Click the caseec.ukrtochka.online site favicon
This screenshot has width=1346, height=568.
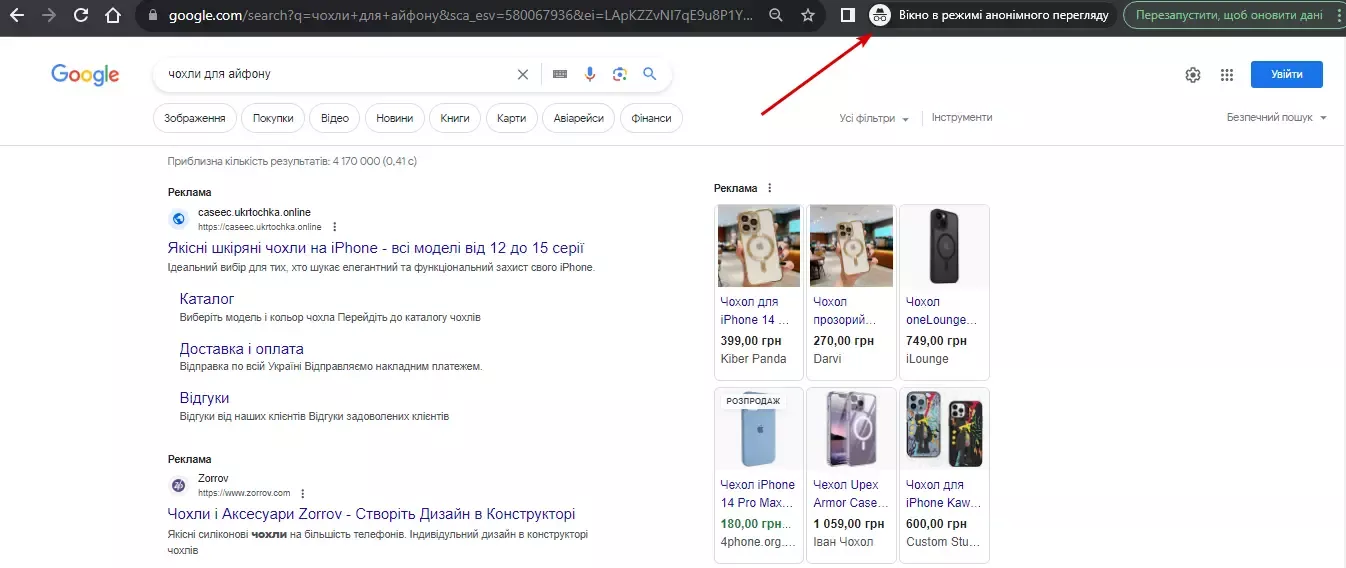(179, 219)
